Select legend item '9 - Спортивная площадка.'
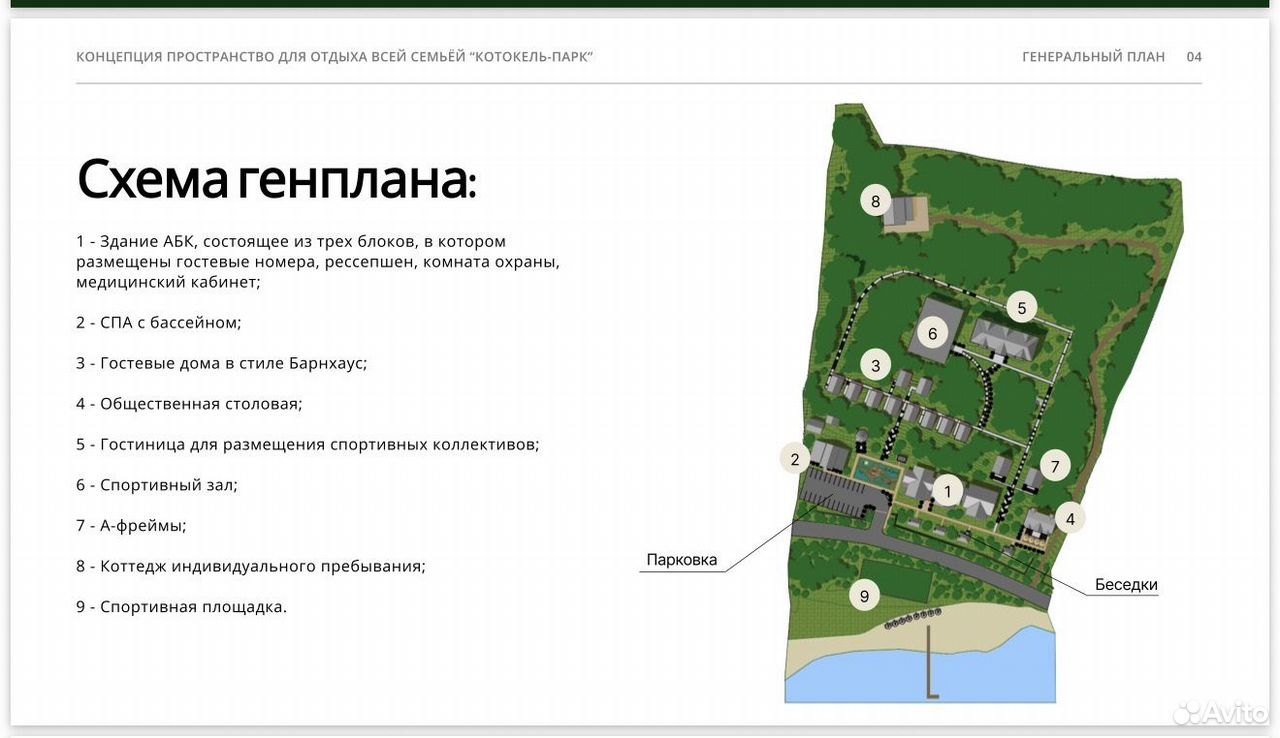This screenshot has height=738, width=1280. click(181, 606)
